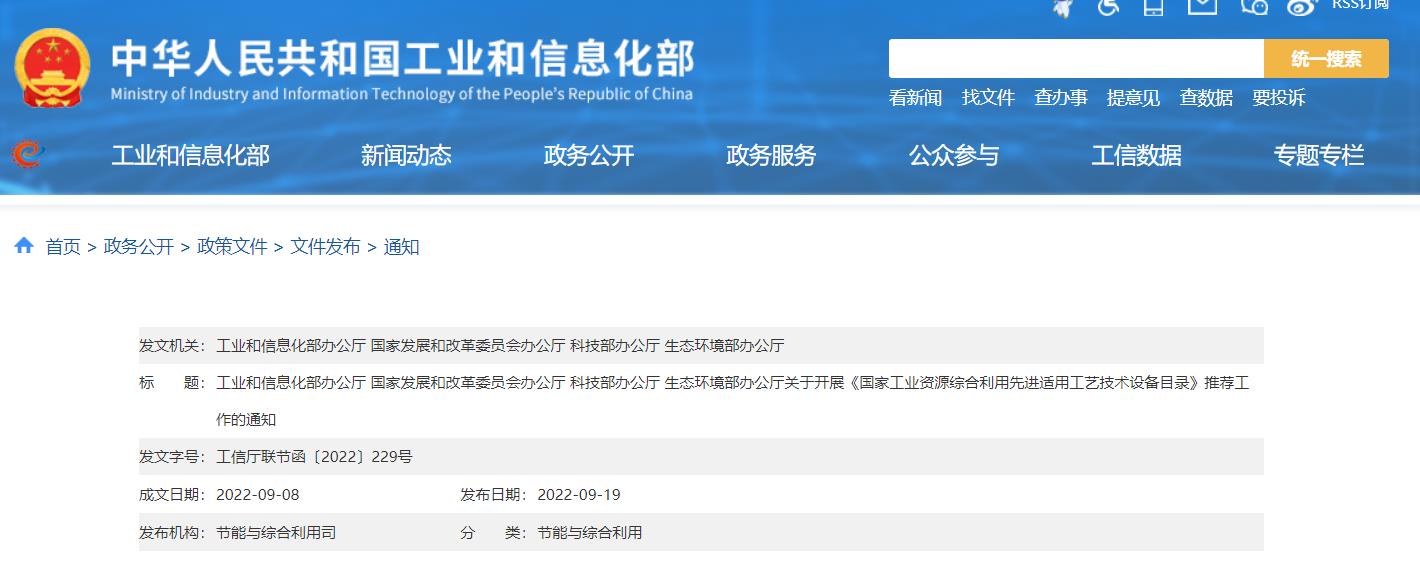Open the 政务服务 menu
The width and height of the screenshot is (1420, 582).
770,155
